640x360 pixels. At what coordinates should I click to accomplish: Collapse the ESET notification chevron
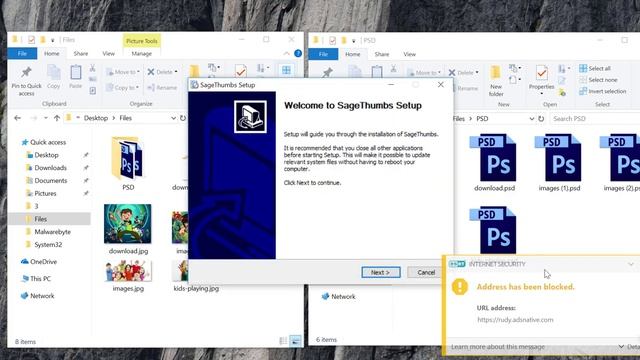pos(631,264)
